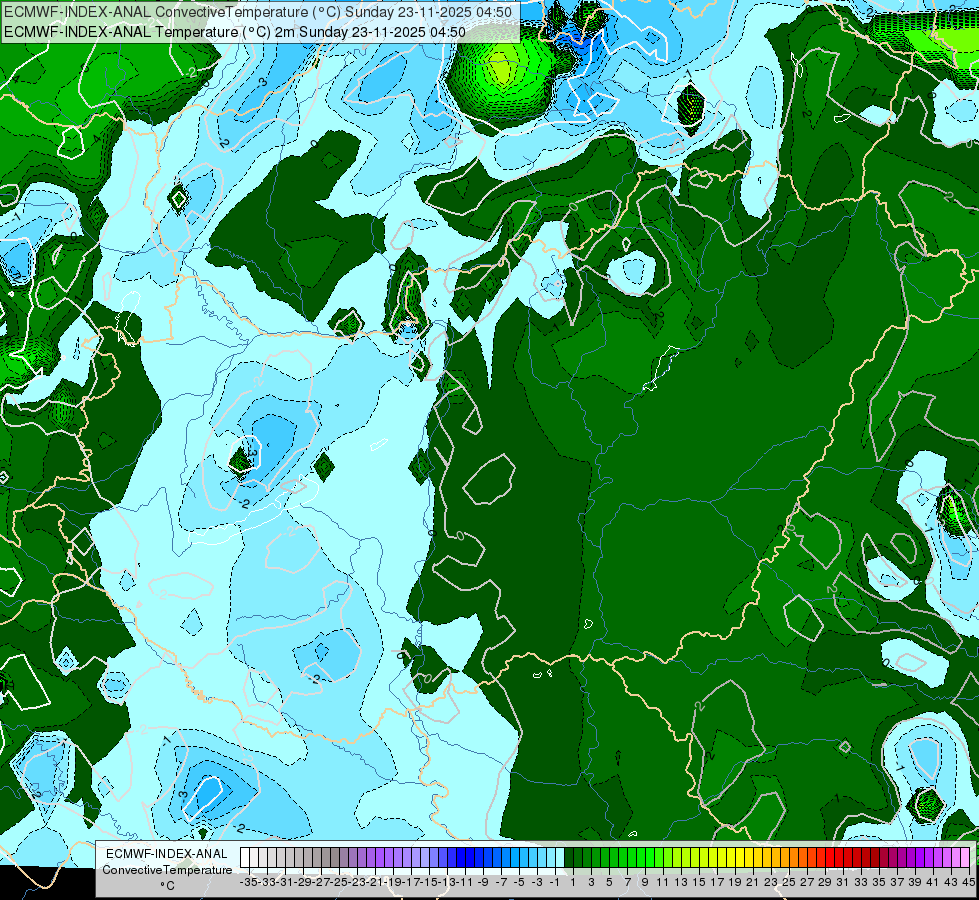Click the 31 scale value
This screenshot has width=979, height=900.
[x=844, y=882]
